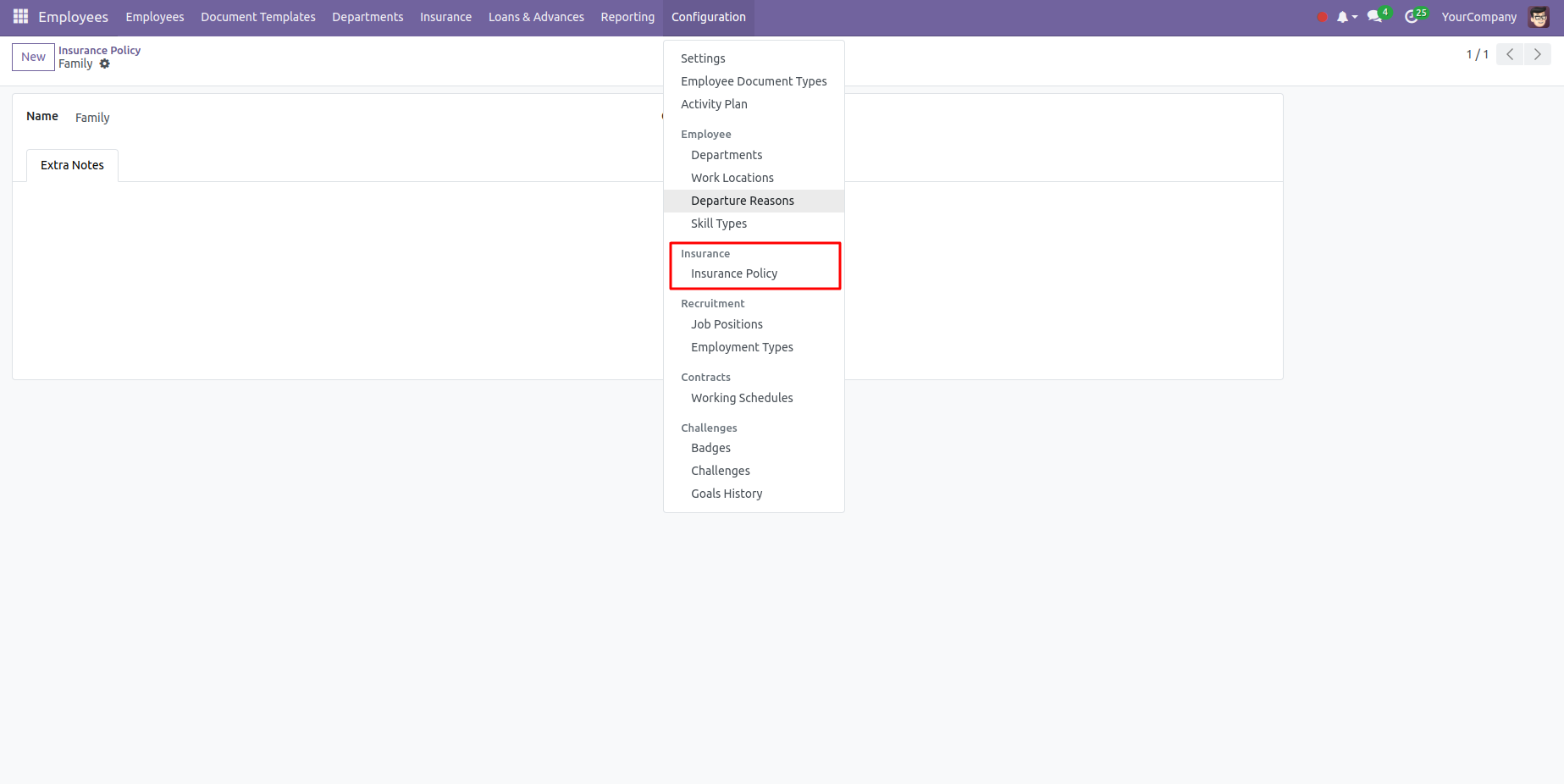Open the Insurance top menu
1564x784 pixels.
(446, 17)
